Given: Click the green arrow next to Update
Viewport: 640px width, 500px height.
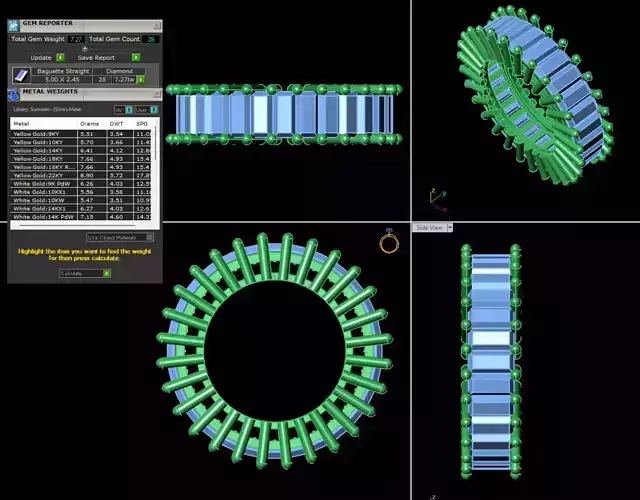Looking at the screenshot, I should point(60,58).
